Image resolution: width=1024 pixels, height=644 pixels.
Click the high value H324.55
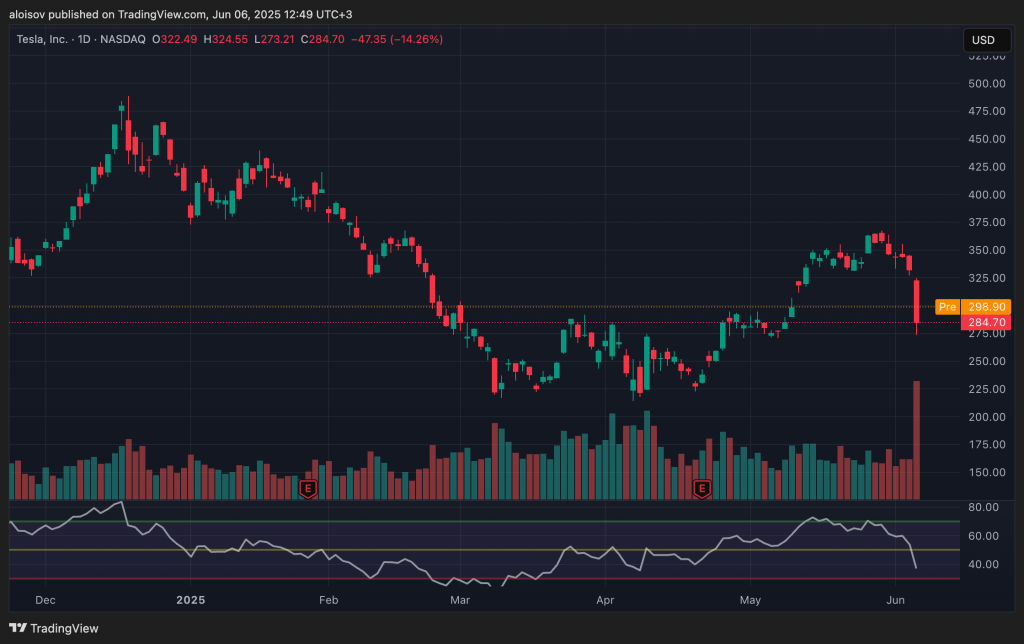(225, 39)
